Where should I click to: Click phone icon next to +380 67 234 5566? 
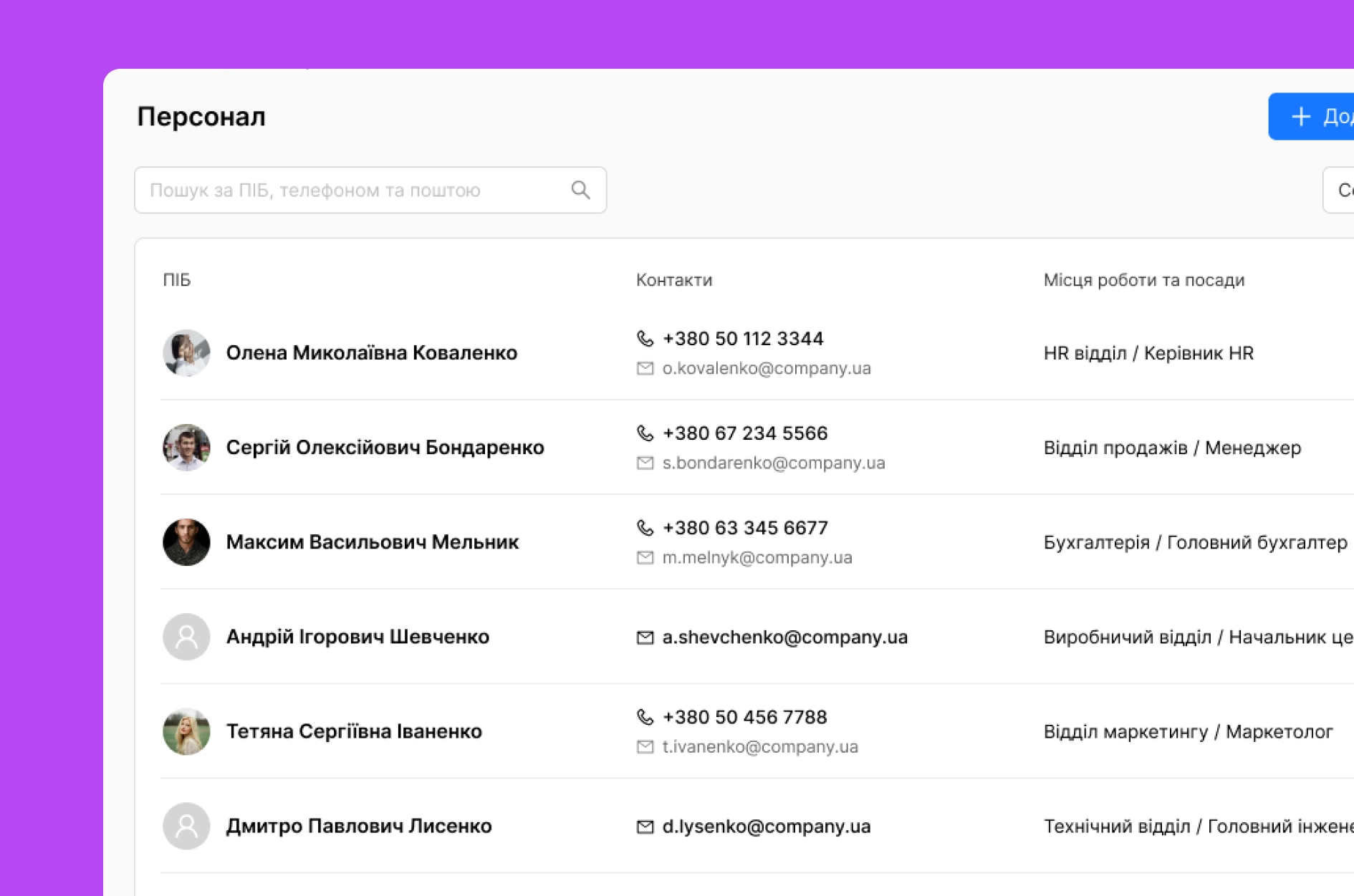[645, 433]
